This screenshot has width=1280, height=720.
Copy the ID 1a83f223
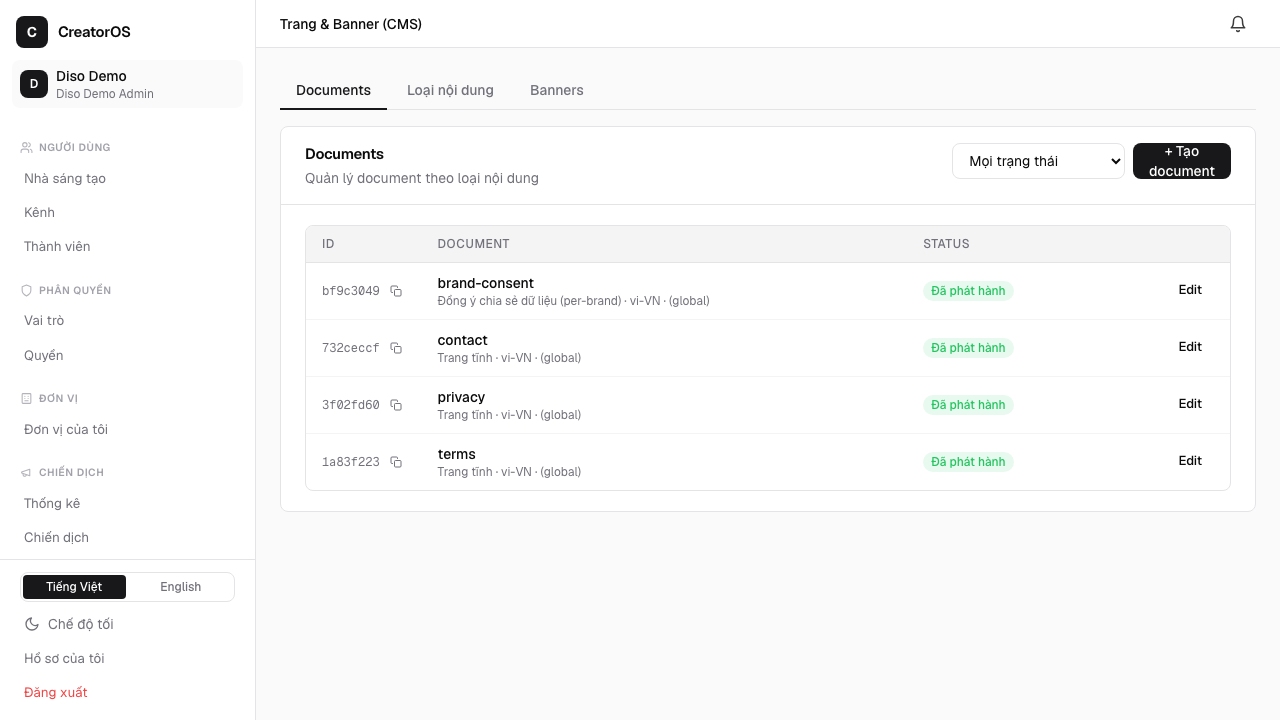pyautogui.click(x=396, y=462)
